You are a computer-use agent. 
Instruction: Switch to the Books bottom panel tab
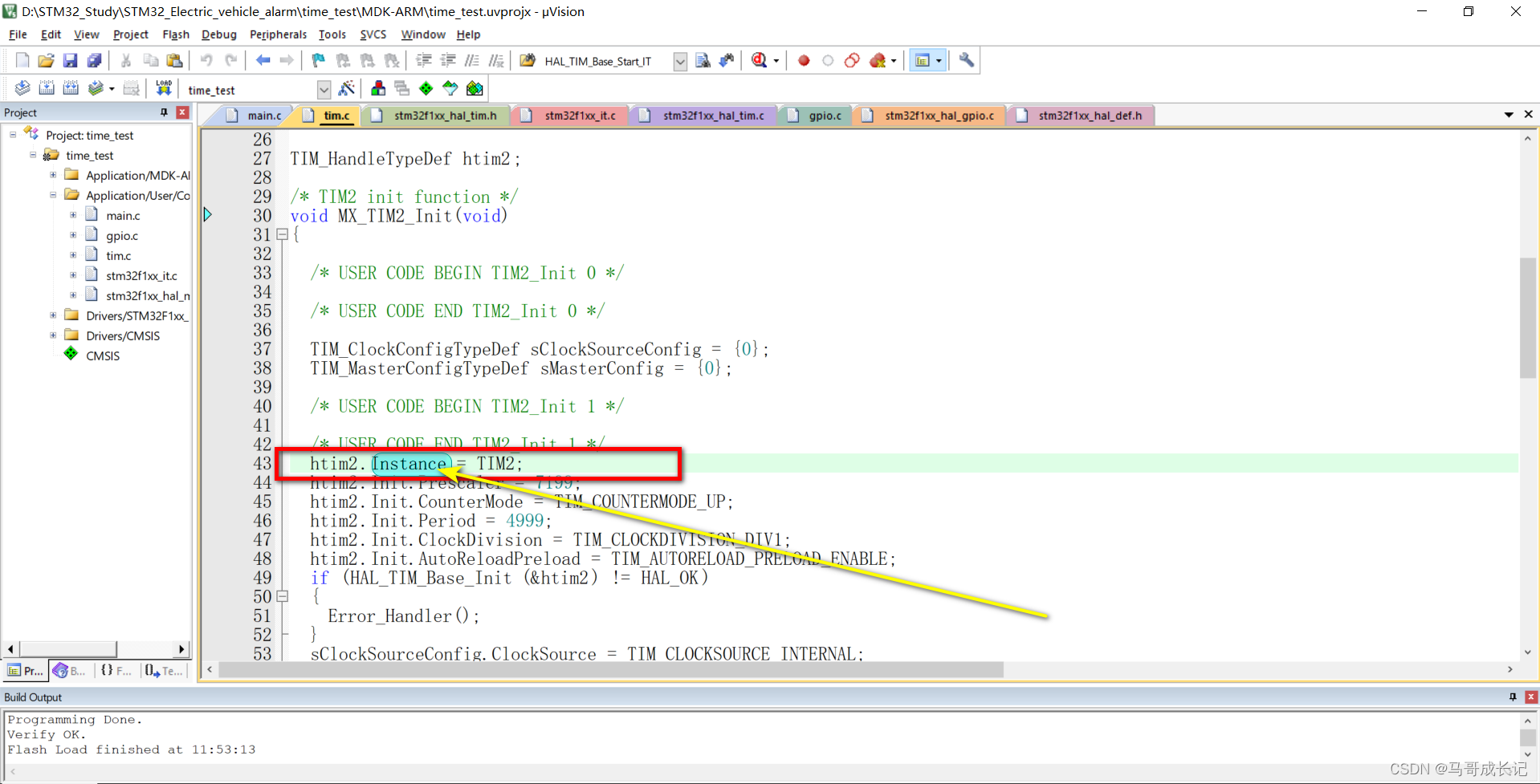pyautogui.click(x=70, y=671)
